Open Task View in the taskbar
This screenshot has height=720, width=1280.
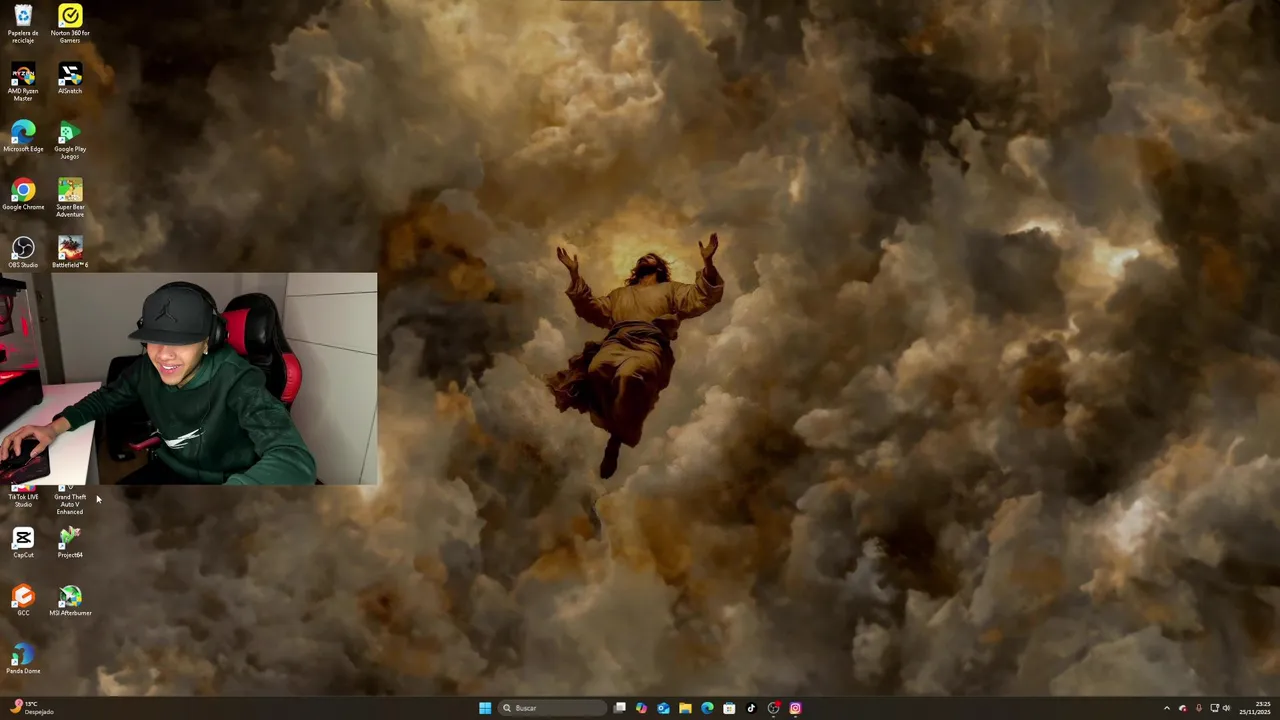[x=620, y=708]
